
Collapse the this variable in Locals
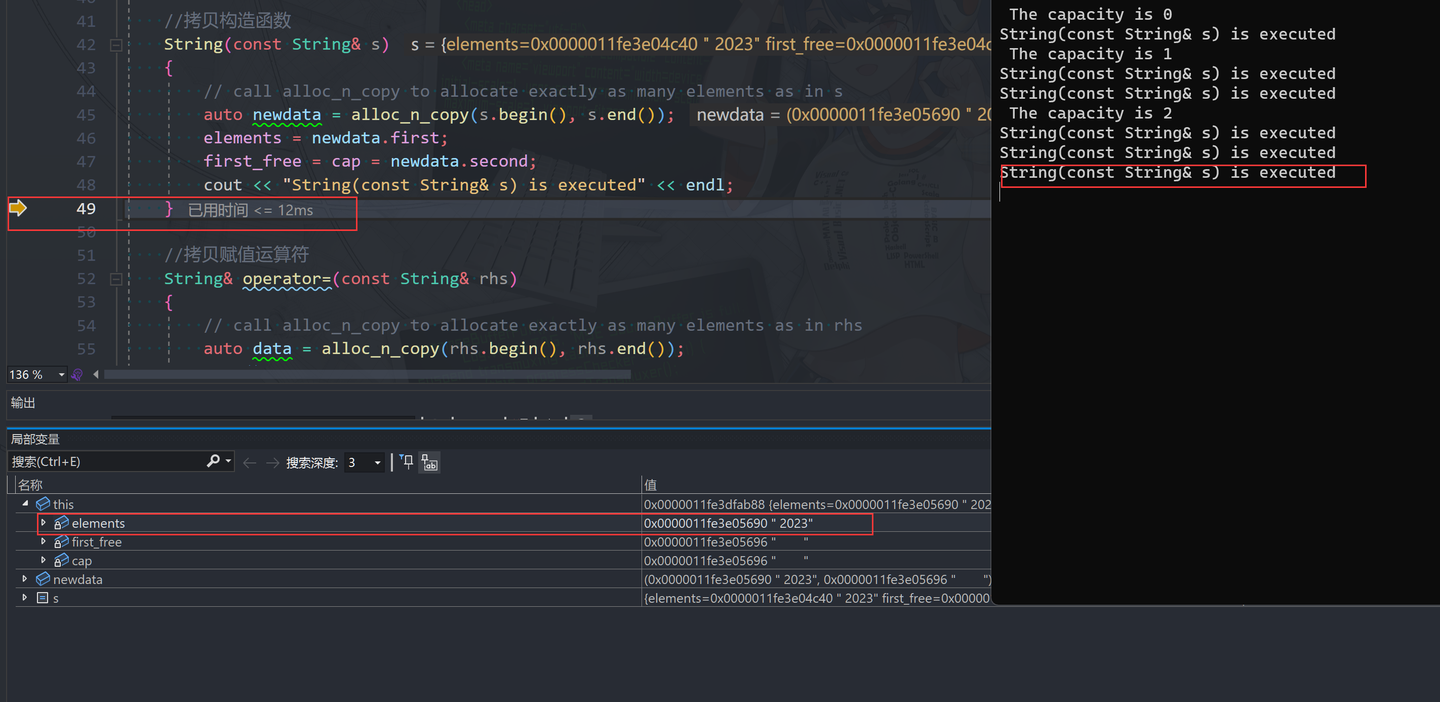(25, 503)
